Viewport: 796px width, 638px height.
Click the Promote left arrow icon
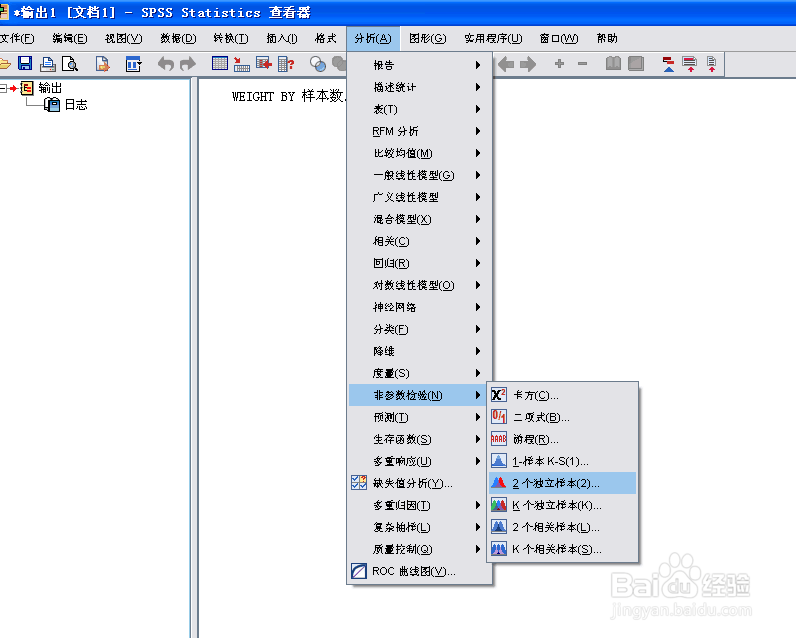[506, 64]
